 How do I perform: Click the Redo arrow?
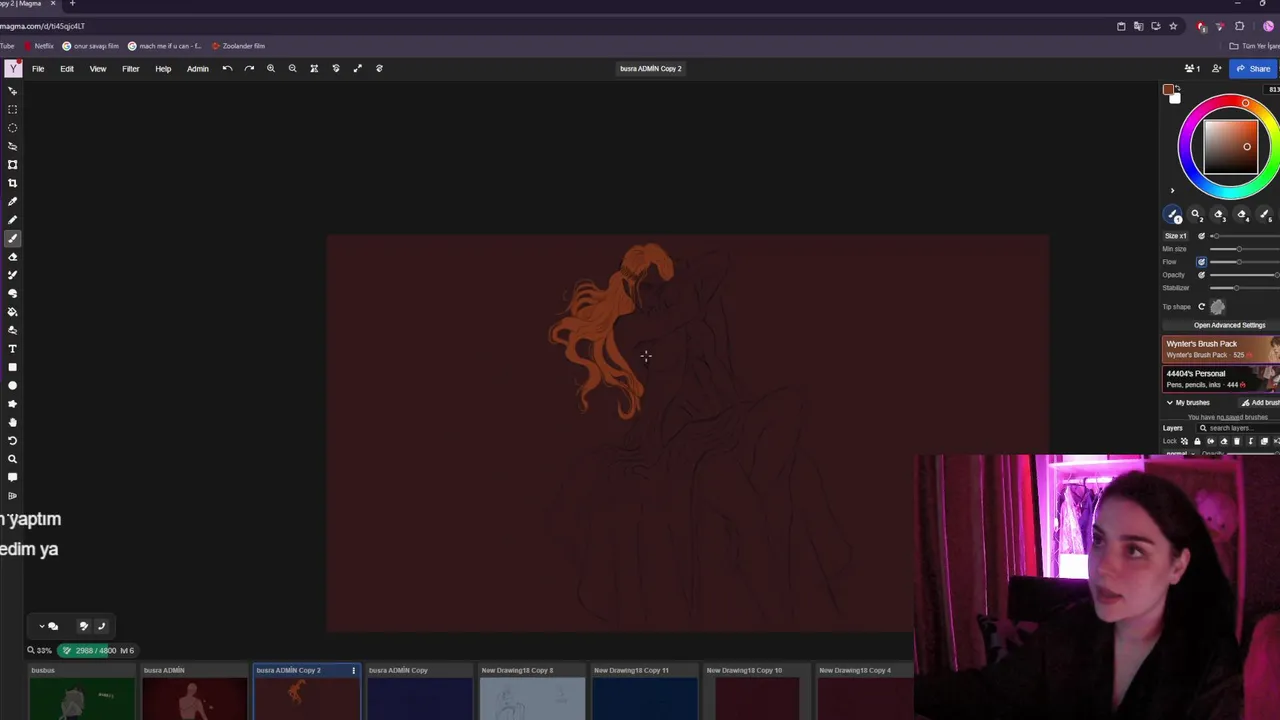tap(249, 68)
